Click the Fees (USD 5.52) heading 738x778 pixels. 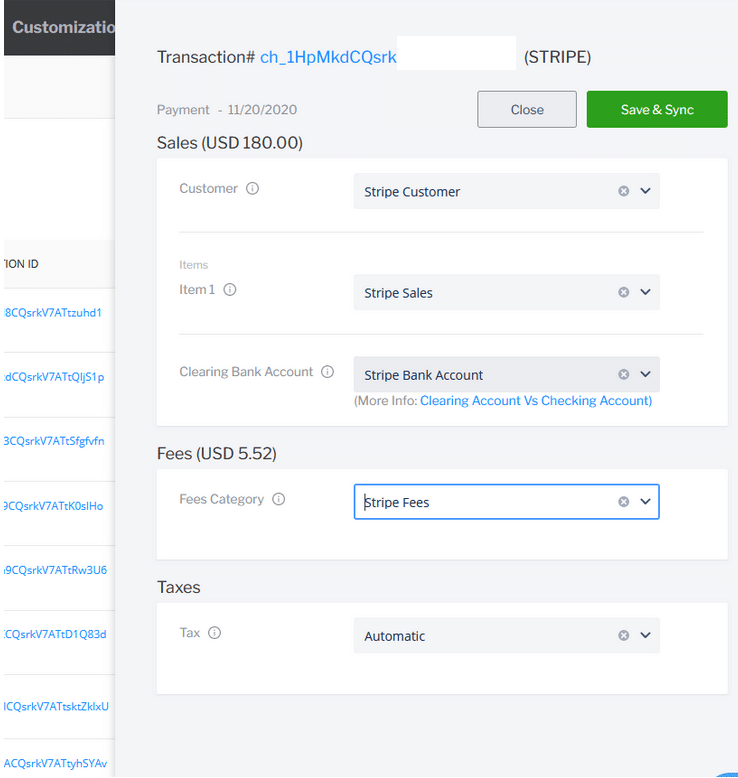tap(216, 454)
